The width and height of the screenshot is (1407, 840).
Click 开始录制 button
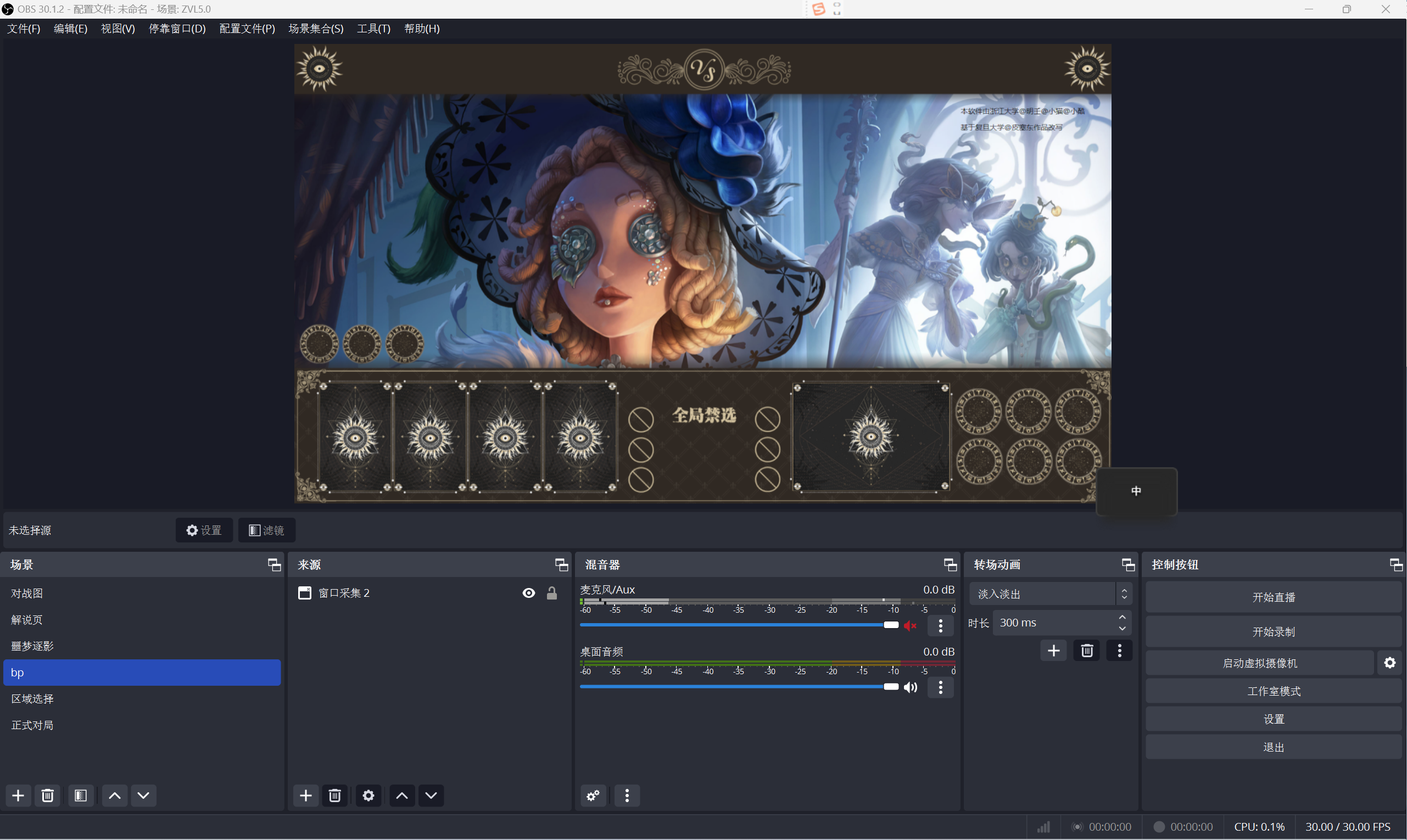point(1274,632)
